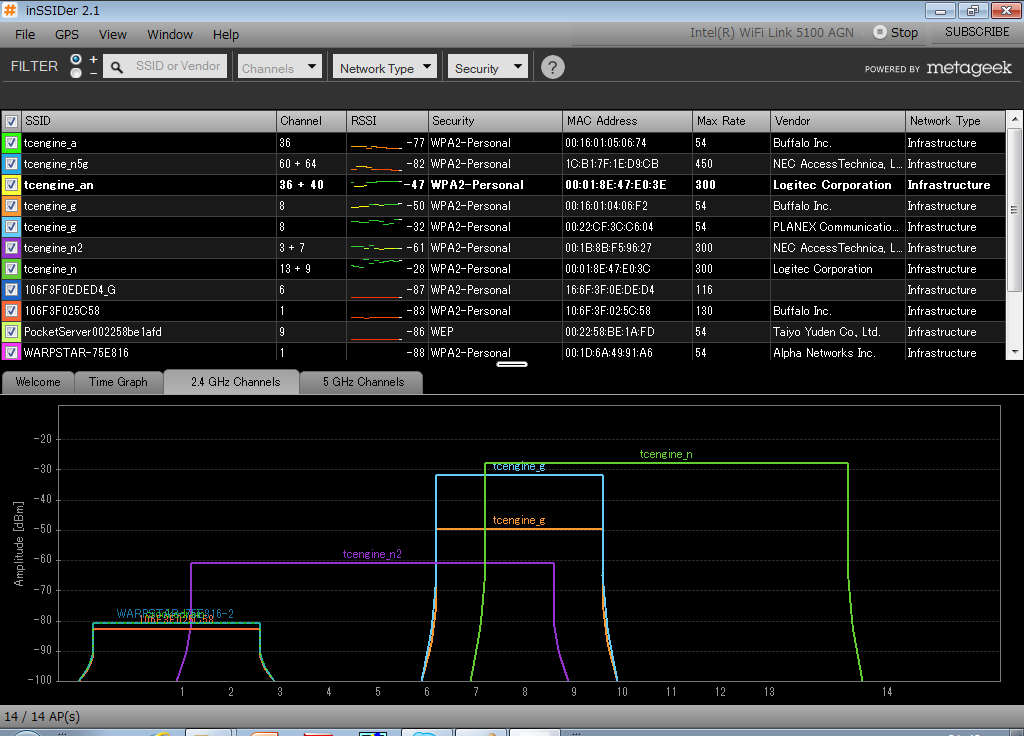Click the inSSIDer app icon in the title bar

point(10,10)
